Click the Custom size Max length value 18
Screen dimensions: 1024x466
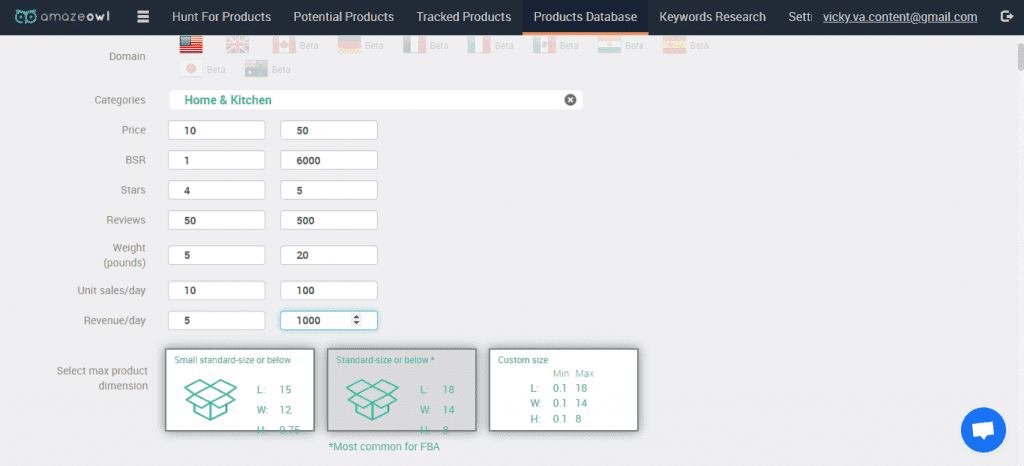point(581,388)
